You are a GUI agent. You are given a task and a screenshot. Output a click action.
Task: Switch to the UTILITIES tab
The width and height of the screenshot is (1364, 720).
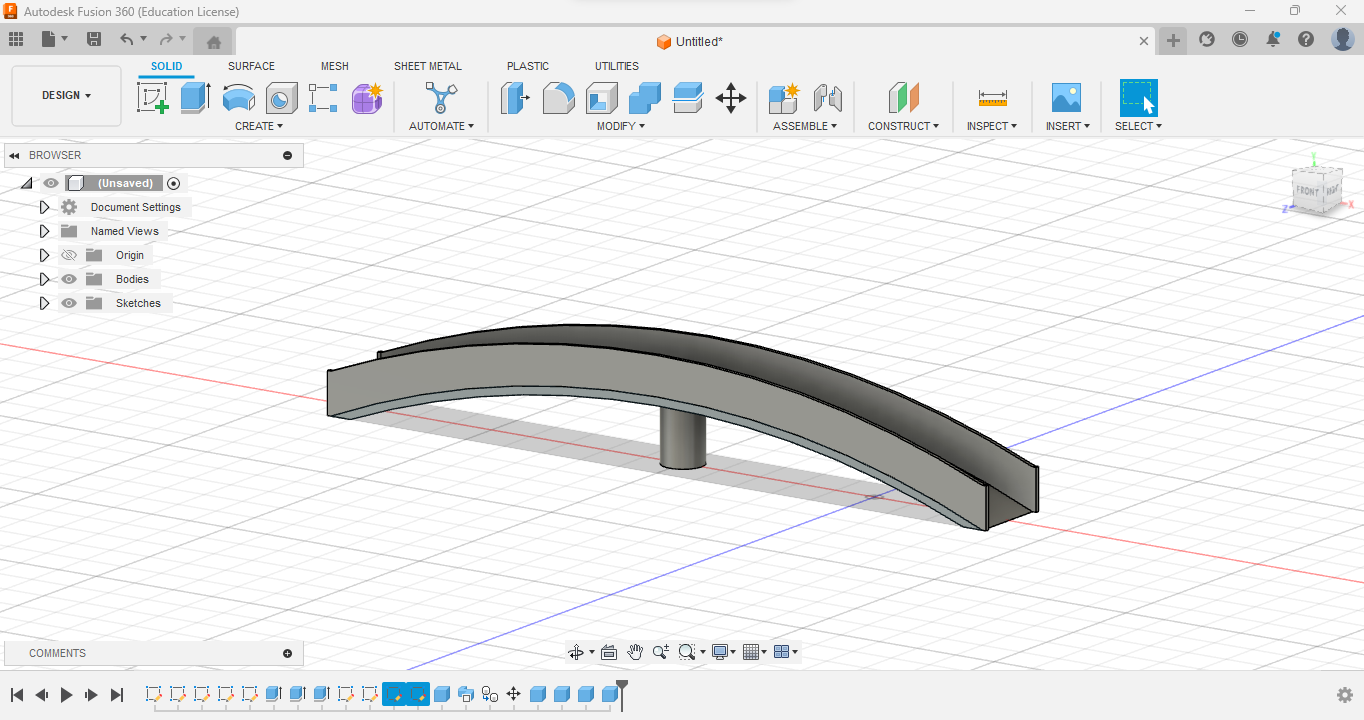(x=617, y=66)
